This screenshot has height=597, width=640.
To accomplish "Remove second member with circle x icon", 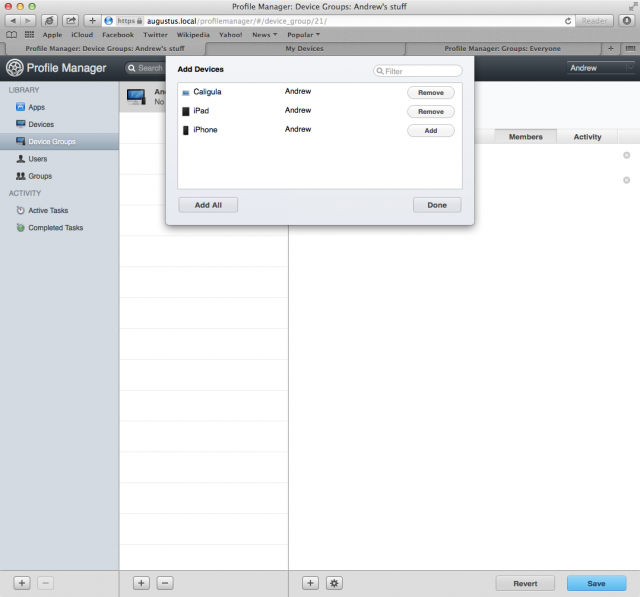I will [626, 180].
